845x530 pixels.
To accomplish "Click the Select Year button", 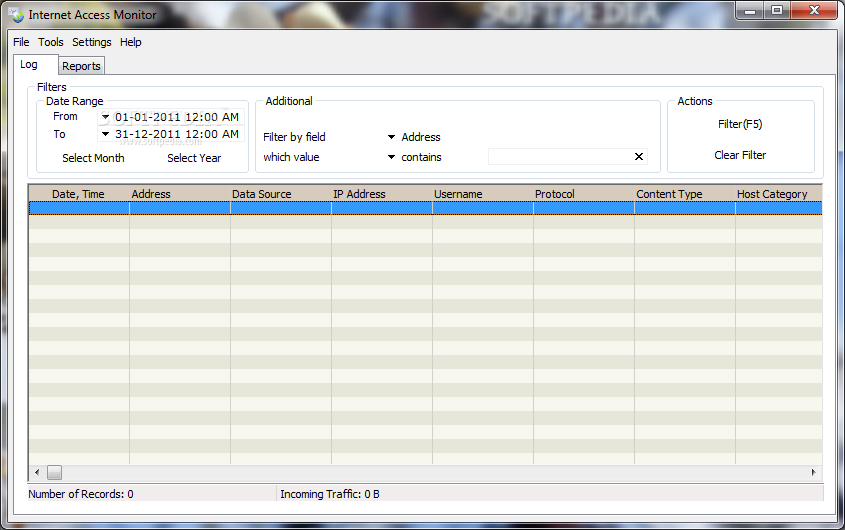I will point(194,158).
